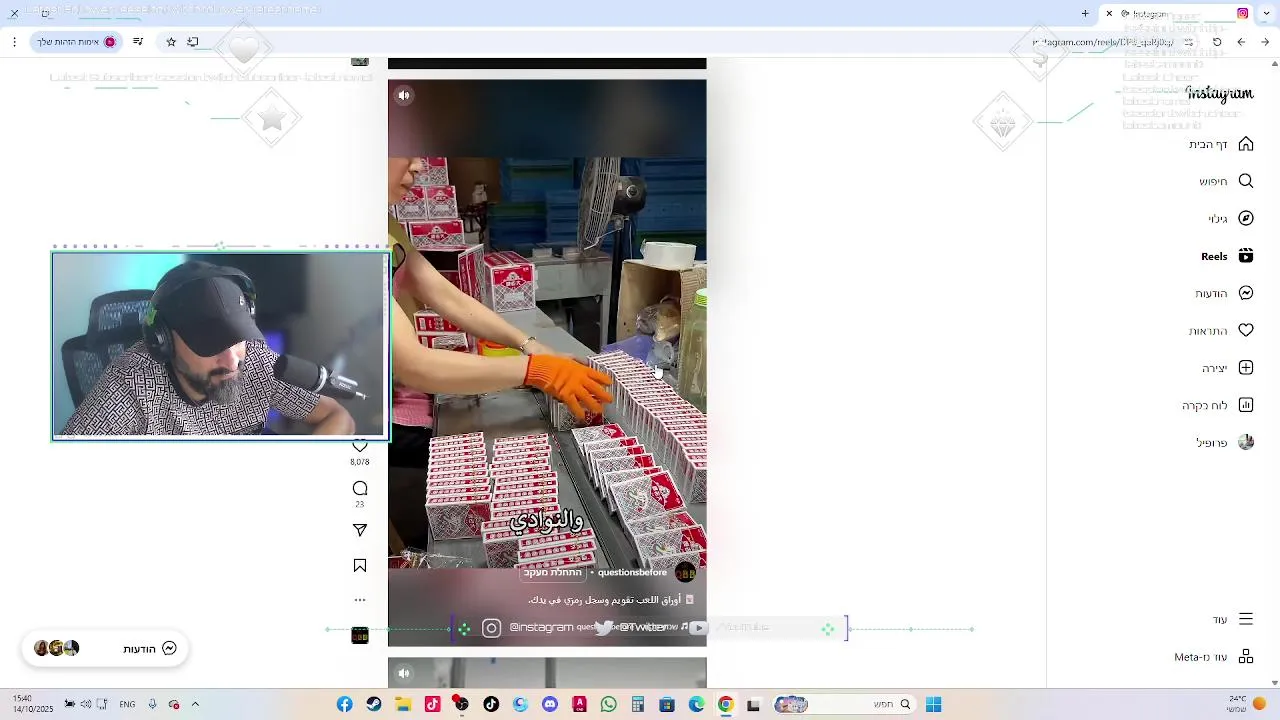Toggle mute on the next reel below
This screenshot has height=720, width=1280.
point(403,673)
